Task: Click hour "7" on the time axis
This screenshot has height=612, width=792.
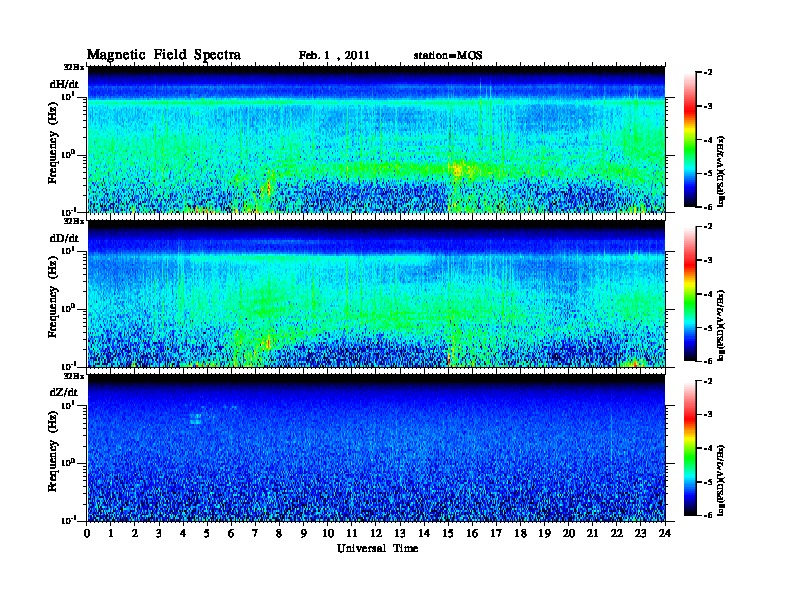Action: [x=255, y=533]
